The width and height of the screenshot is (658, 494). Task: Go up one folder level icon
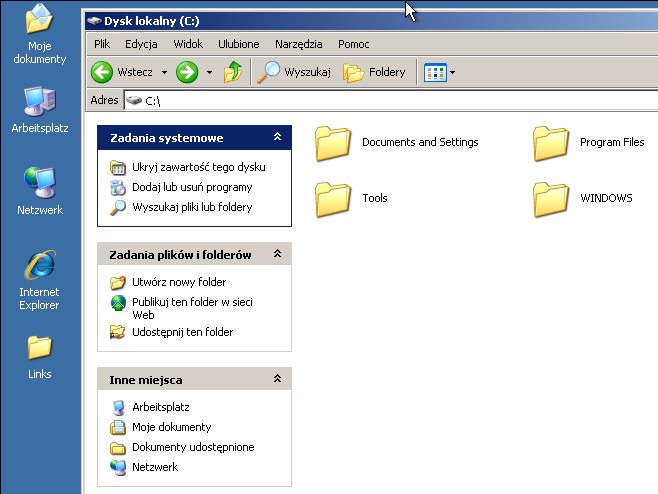pos(233,72)
